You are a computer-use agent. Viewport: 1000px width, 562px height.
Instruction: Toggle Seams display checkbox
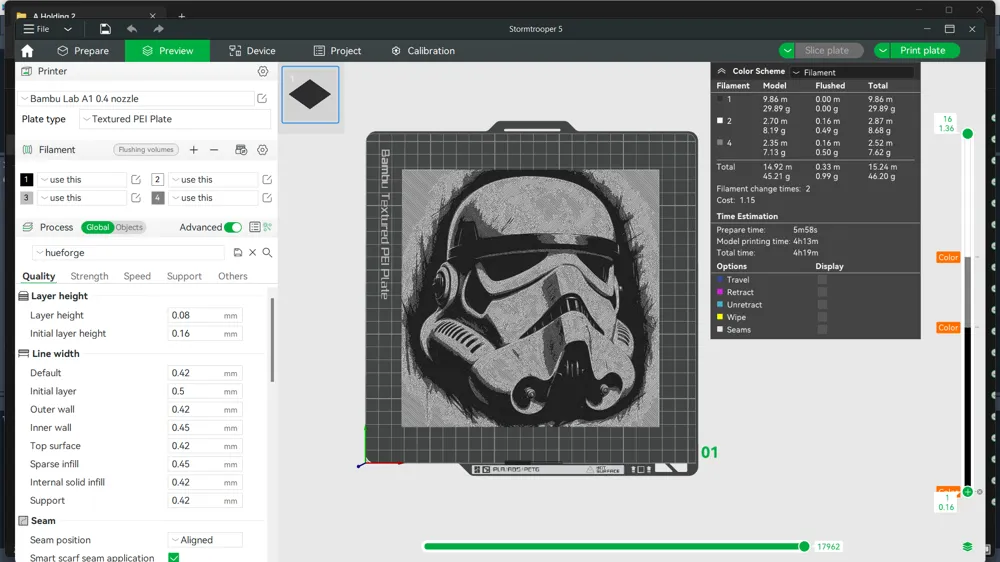(822, 330)
